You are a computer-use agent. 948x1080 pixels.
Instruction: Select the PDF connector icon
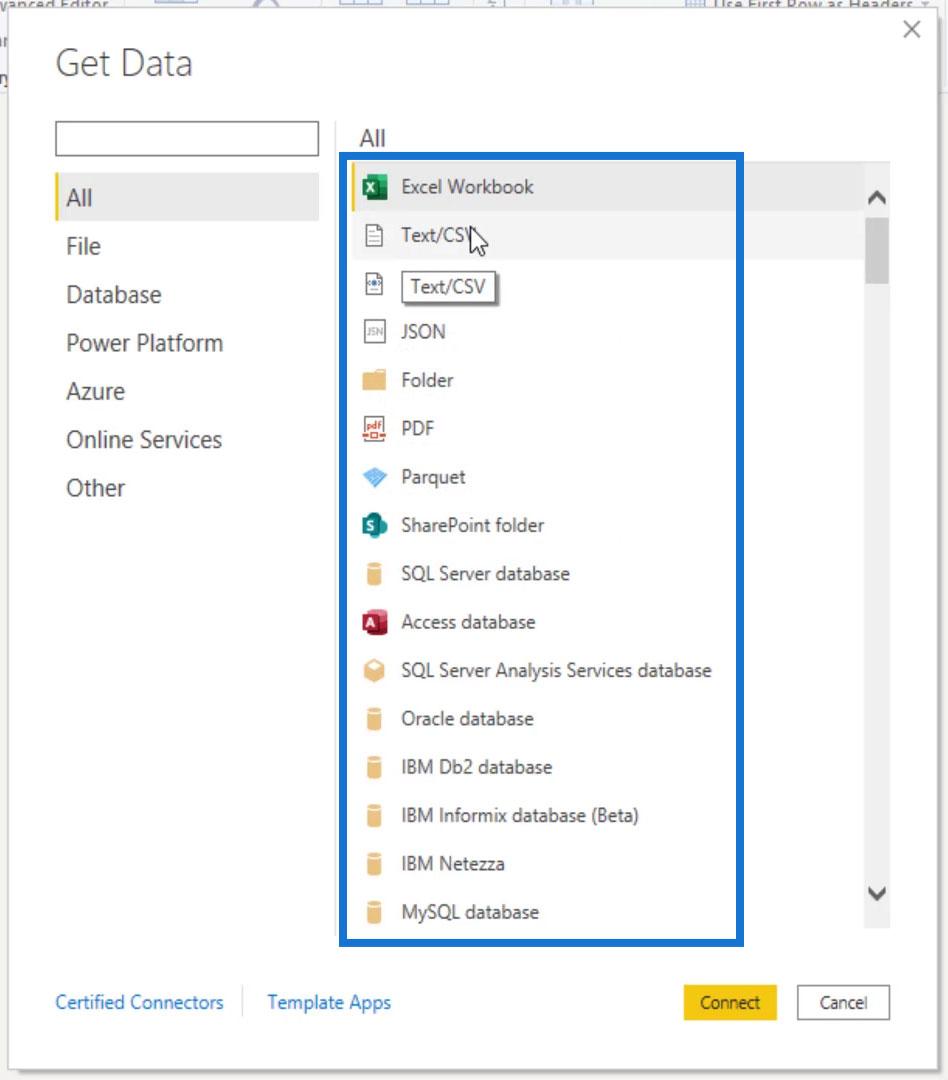[x=374, y=428]
